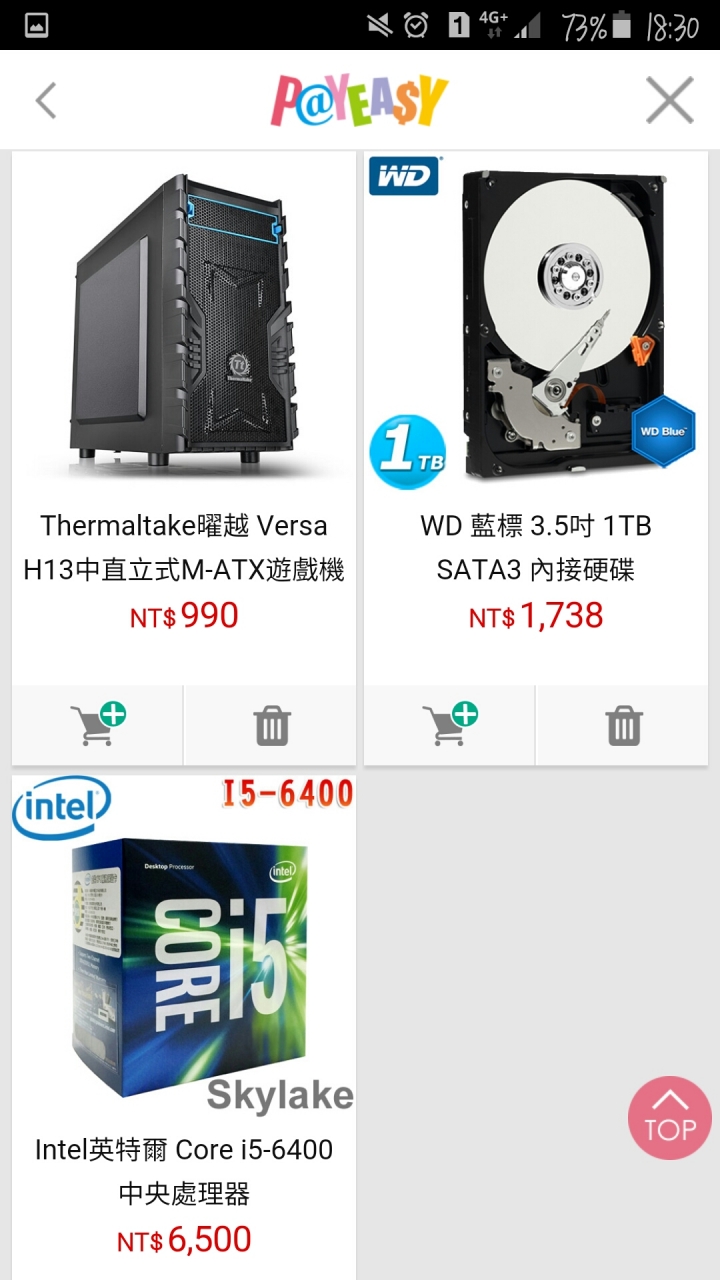720x1280 pixels.
Task: Open the alarm clock status icon
Action: [416, 25]
